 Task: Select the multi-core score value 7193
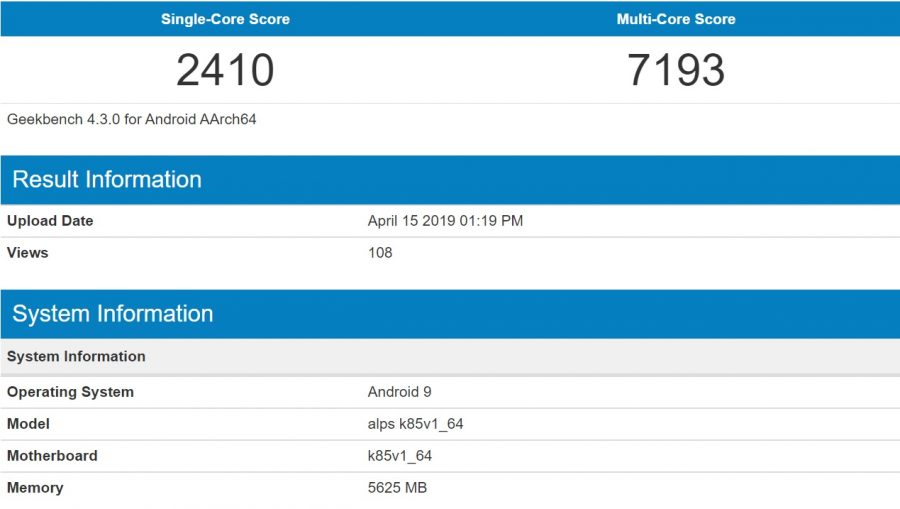point(676,70)
